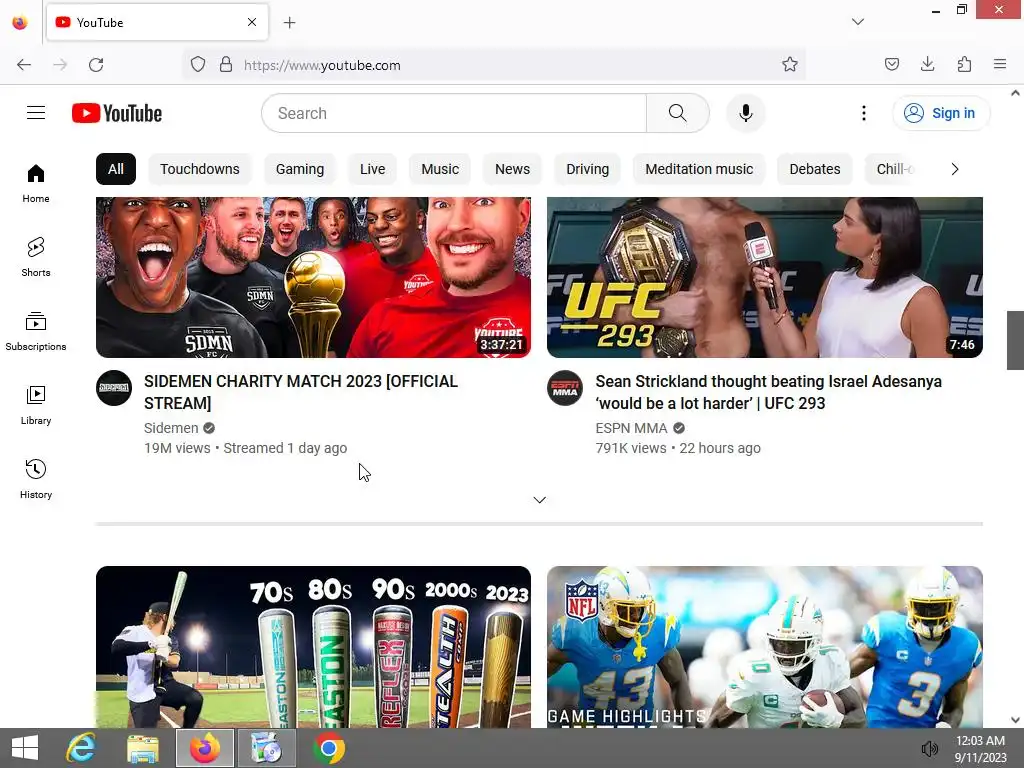Open tracking protection shield icon
The height and width of the screenshot is (768, 1024).
[x=198, y=65]
